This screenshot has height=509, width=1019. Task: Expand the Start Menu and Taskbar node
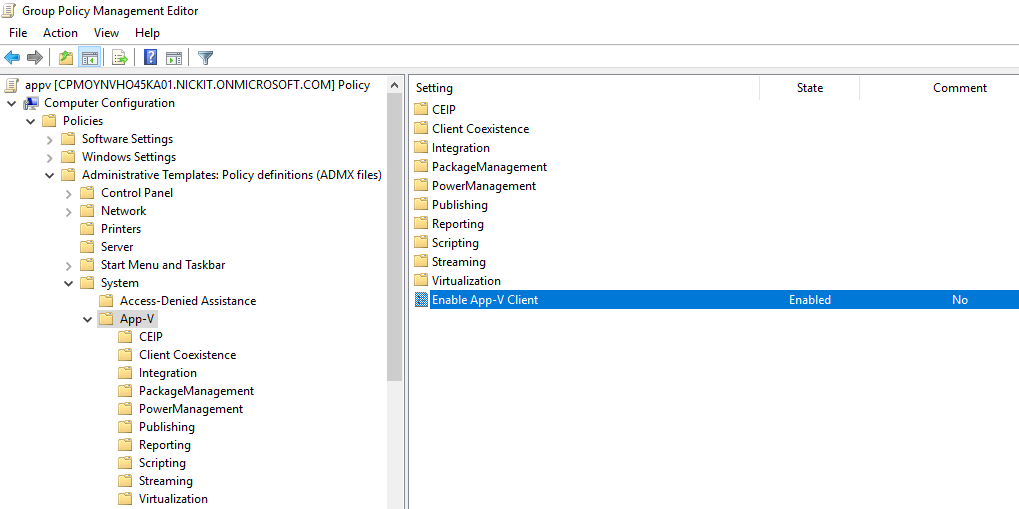click(x=69, y=265)
